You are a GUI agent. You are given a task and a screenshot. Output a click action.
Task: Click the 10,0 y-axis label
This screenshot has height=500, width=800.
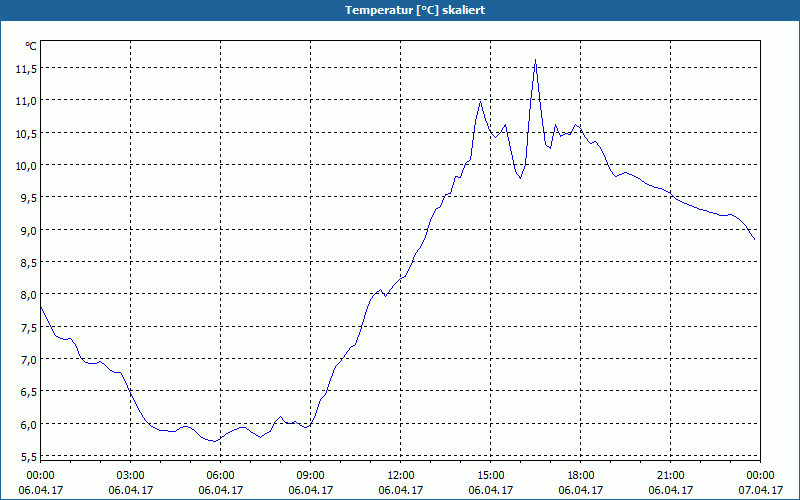(26, 166)
